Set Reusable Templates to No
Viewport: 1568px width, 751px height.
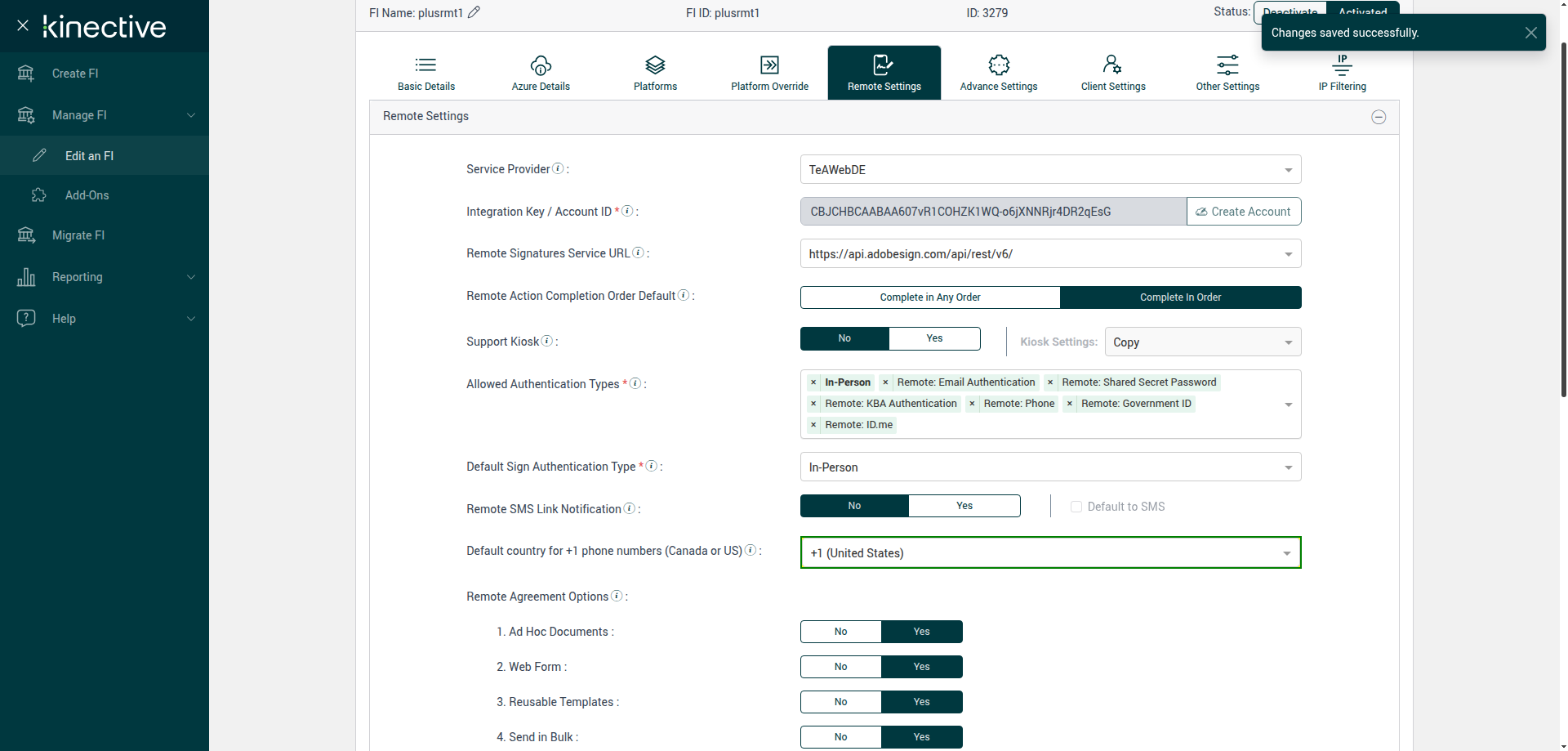pyautogui.click(x=841, y=702)
